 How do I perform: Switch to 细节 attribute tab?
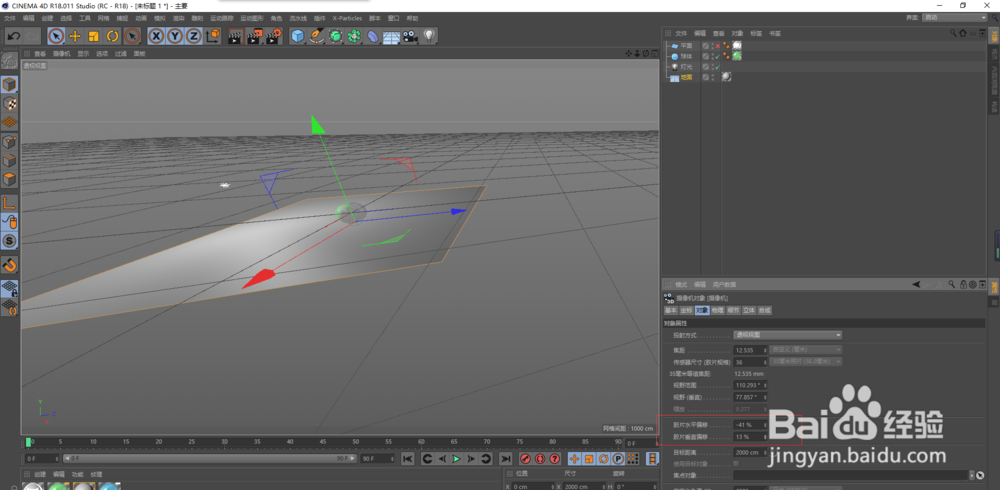click(733, 310)
